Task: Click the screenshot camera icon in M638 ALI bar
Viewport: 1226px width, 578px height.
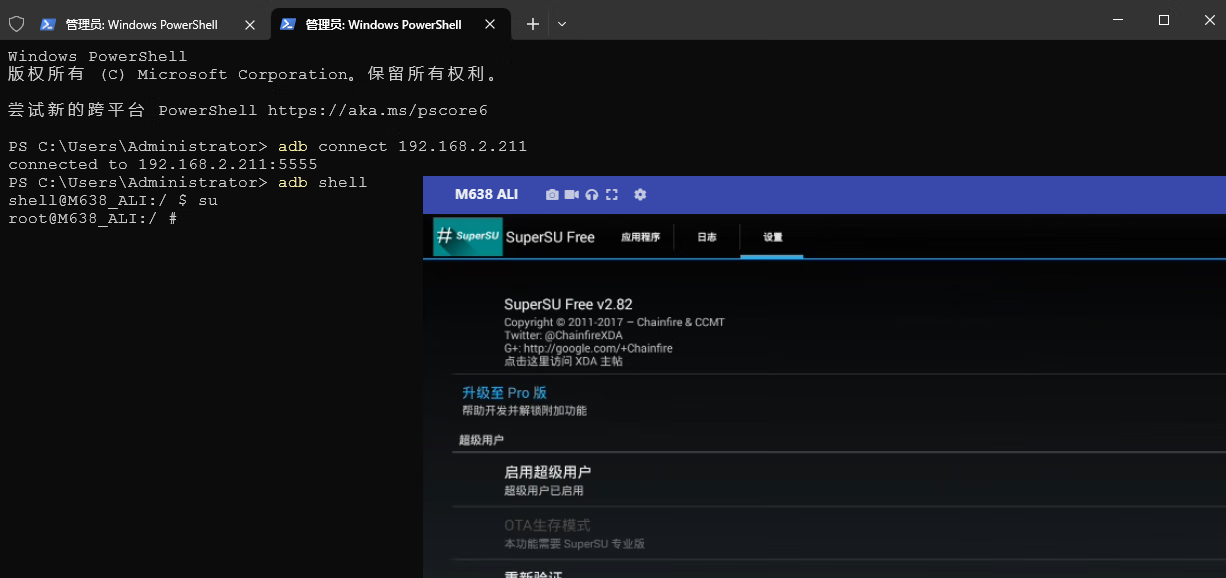Action: (552, 195)
